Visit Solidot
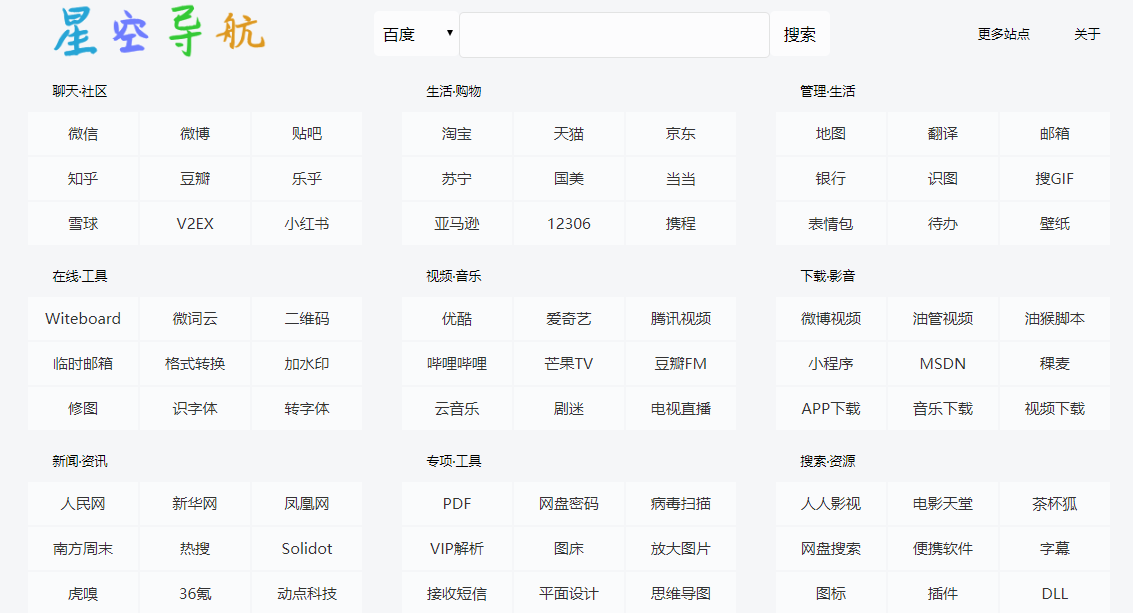Image resolution: width=1133 pixels, height=613 pixels. tap(307, 549)
